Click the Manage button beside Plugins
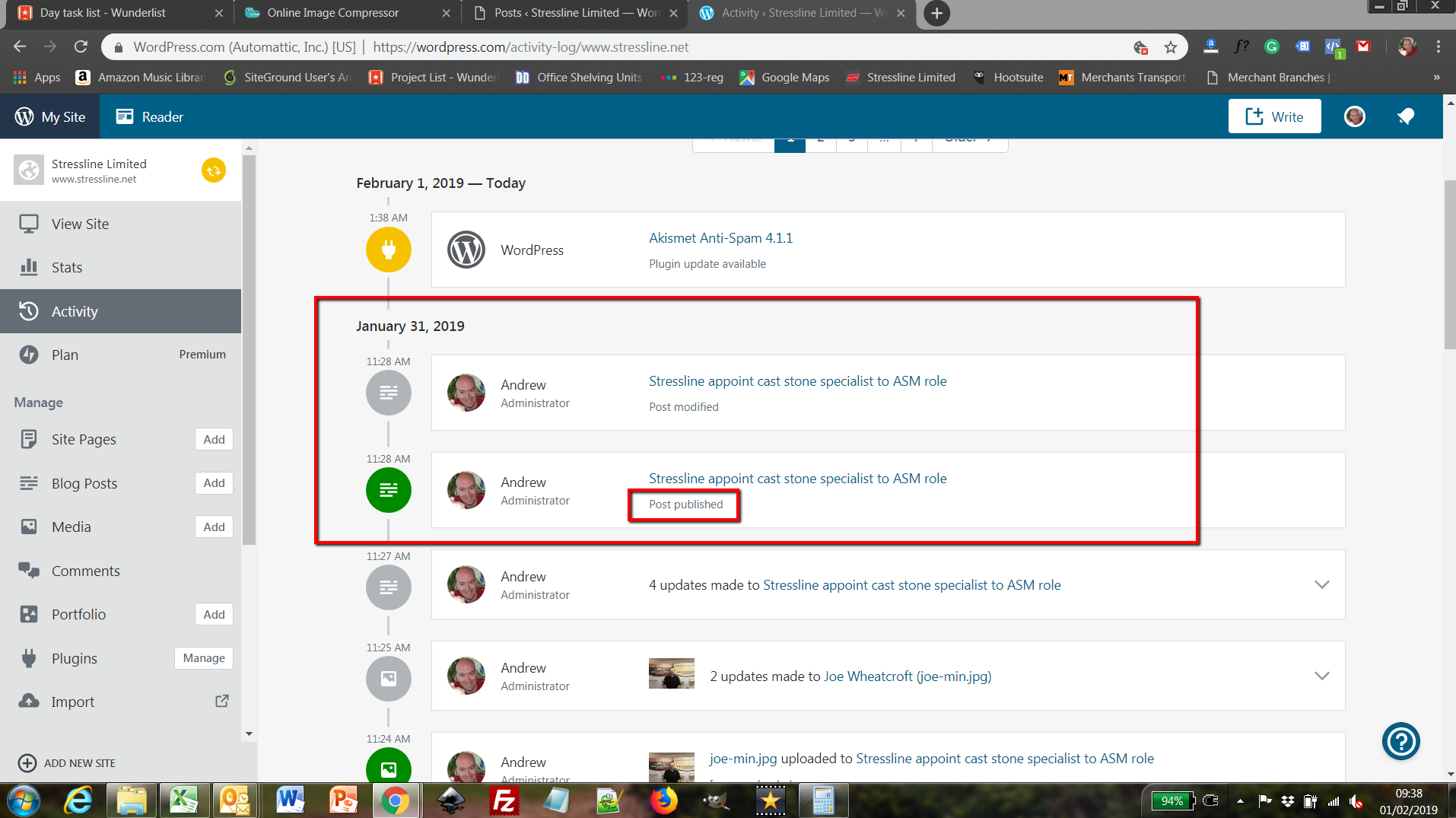Image resolution: width=1456 pixels, height=818 pixels. tap(204, 658)
